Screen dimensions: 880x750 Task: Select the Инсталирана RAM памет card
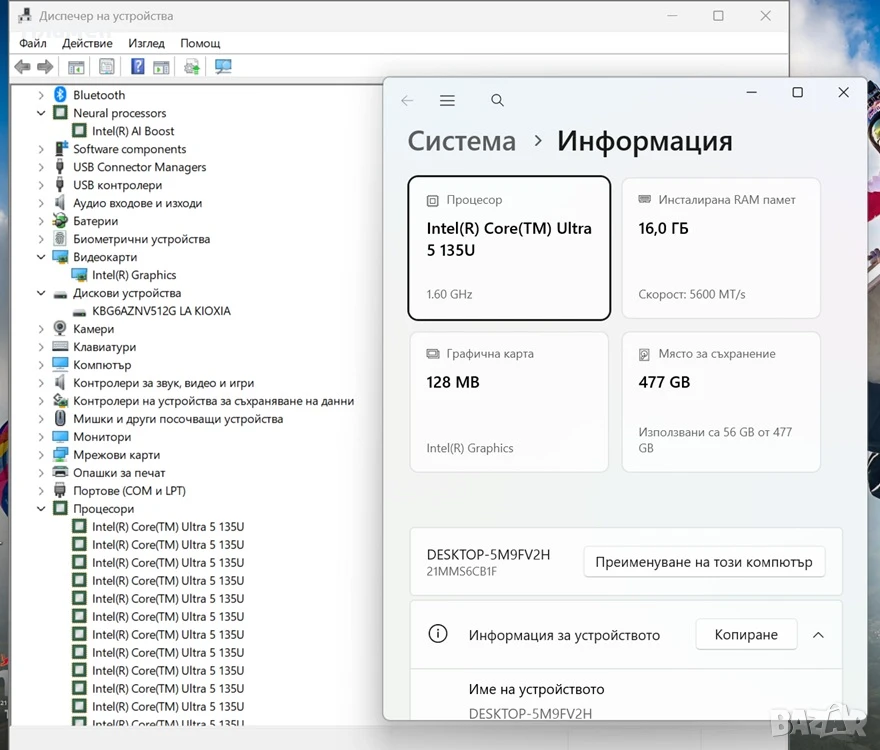tap(721, 248)
